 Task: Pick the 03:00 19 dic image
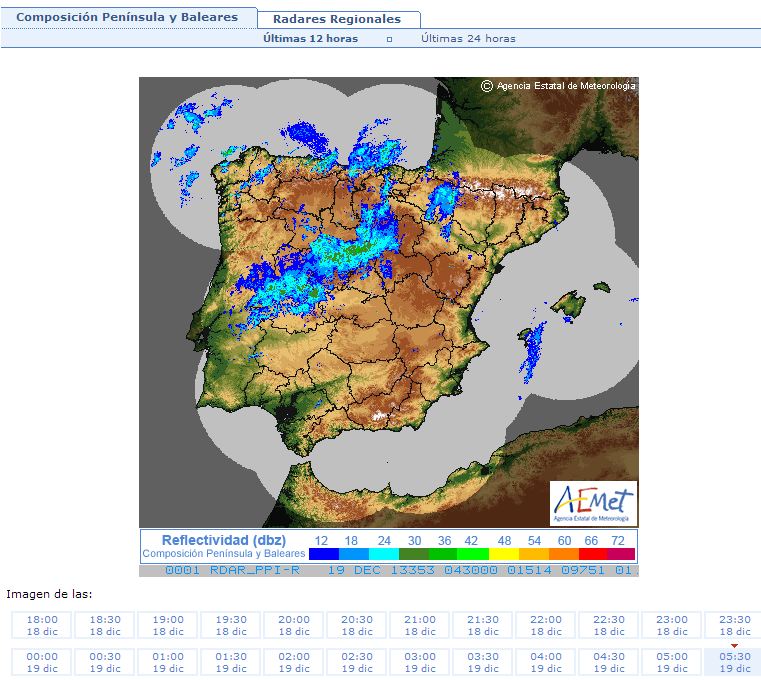pos(420,662)
